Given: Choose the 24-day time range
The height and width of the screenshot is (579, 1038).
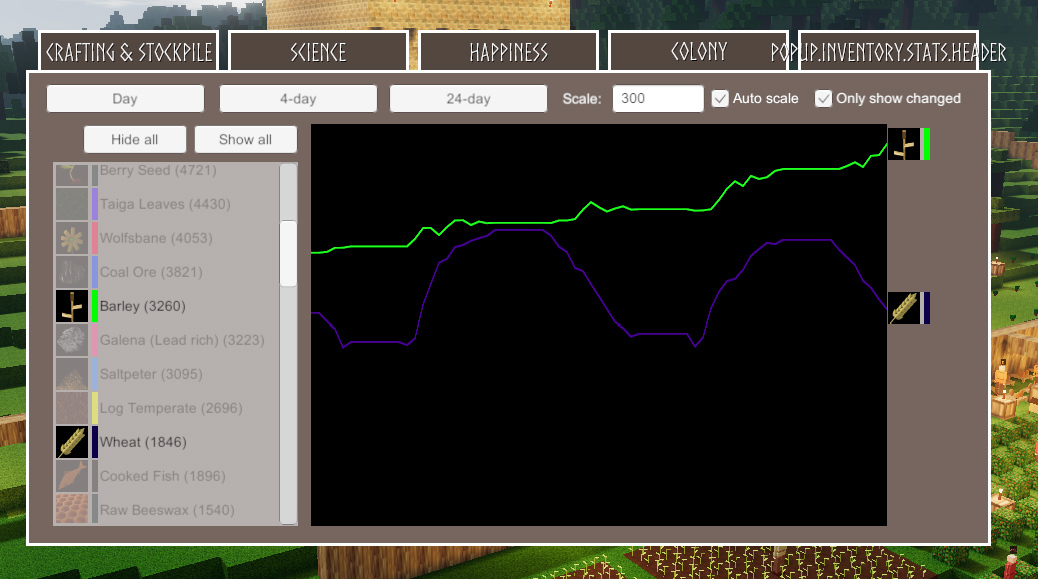Looking at the screenshot, I should [468, 99].
